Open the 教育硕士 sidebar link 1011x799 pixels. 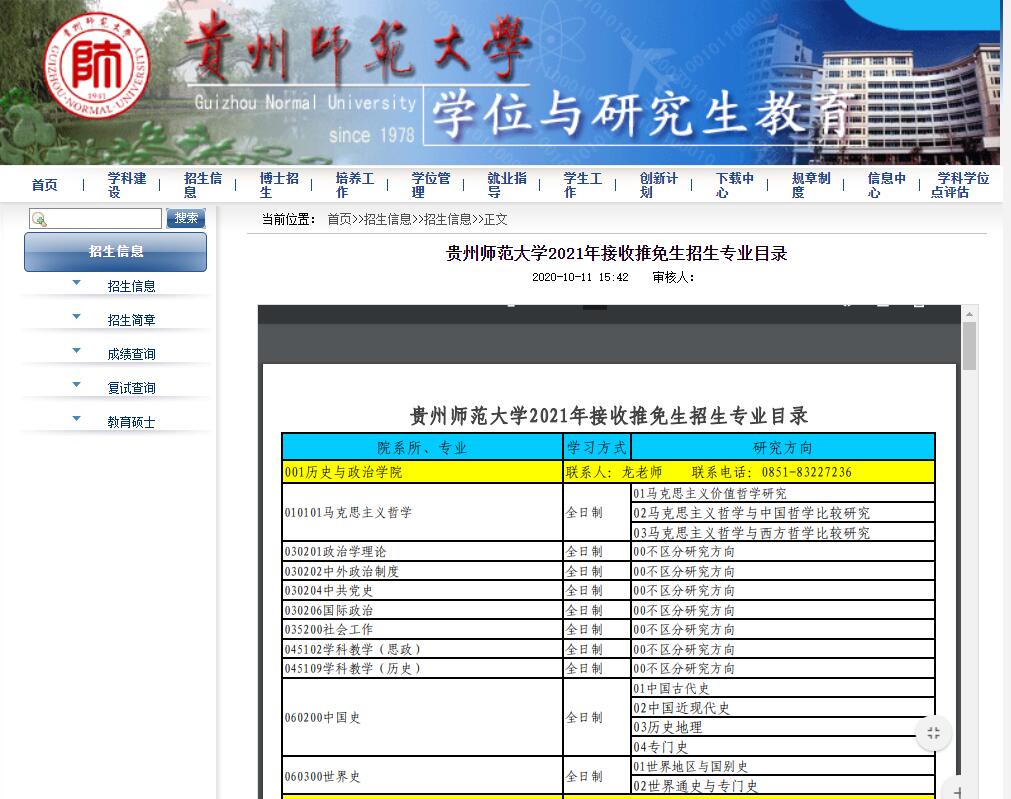[132, 422]
